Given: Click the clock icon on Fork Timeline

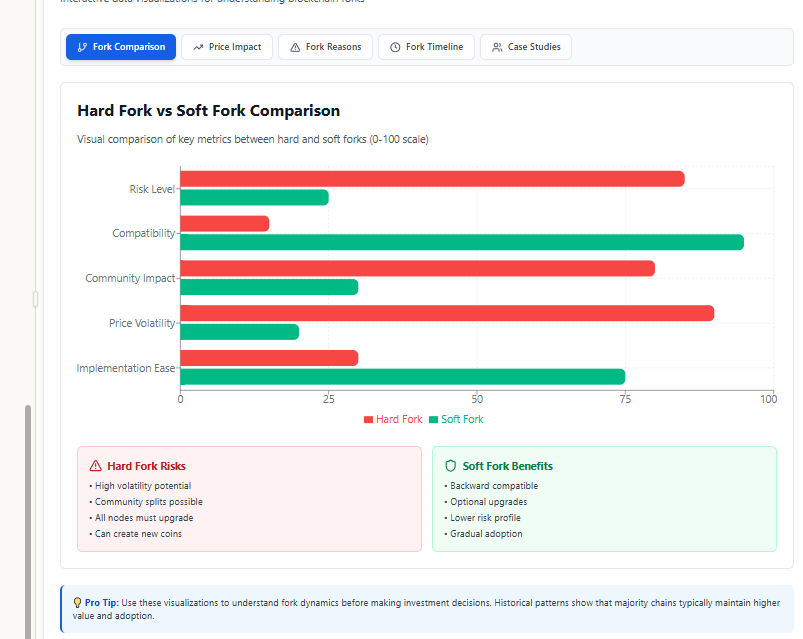Looking at the screenshot, I should pos(395,47).
